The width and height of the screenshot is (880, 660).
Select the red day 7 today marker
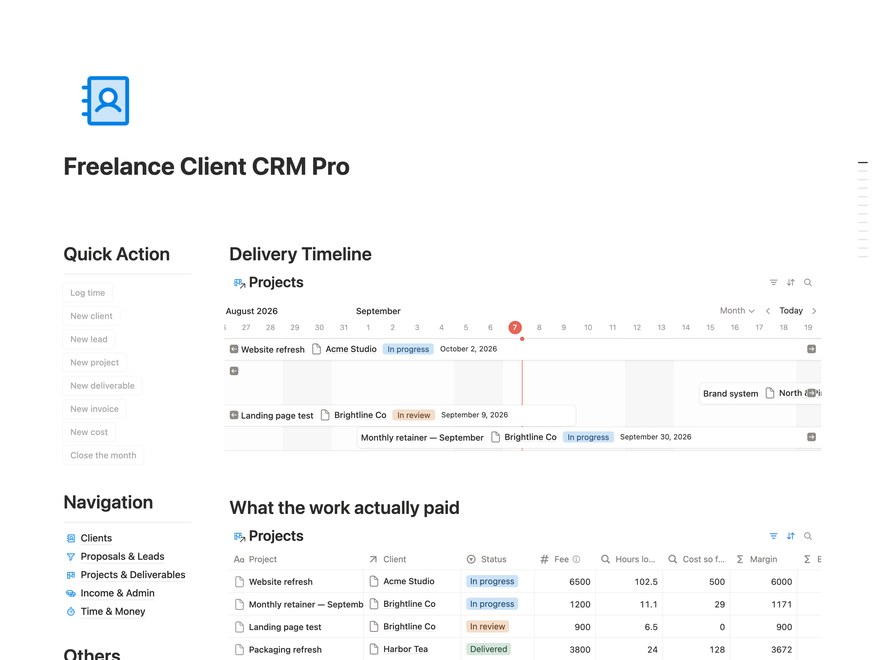(515, 328)
